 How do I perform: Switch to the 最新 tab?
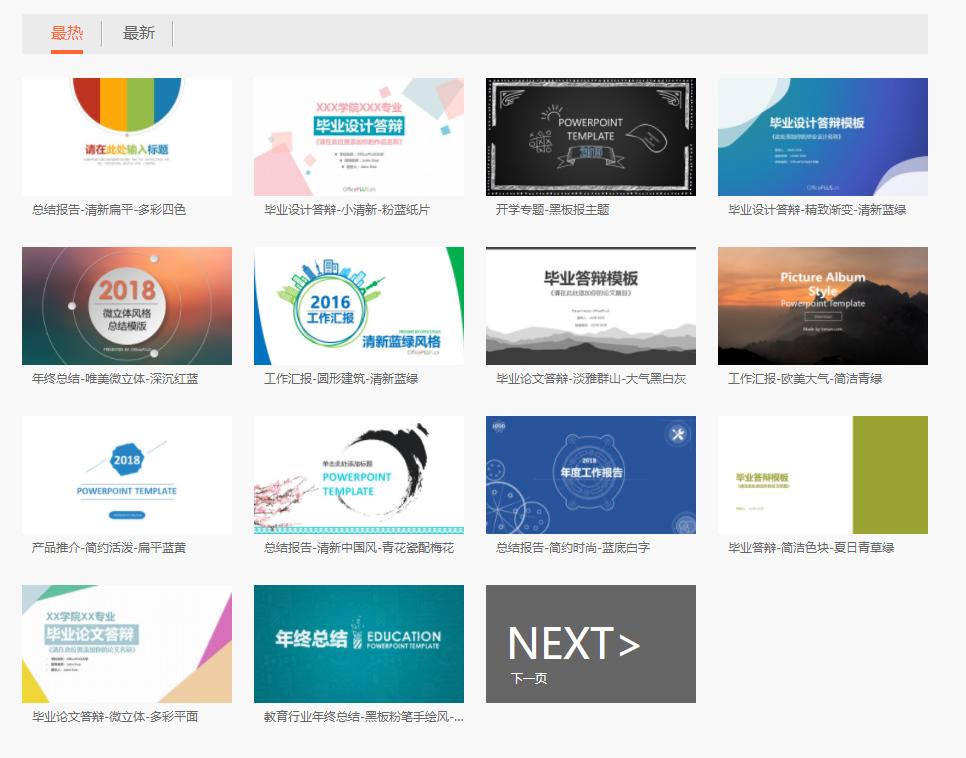(x=139, y=33)
